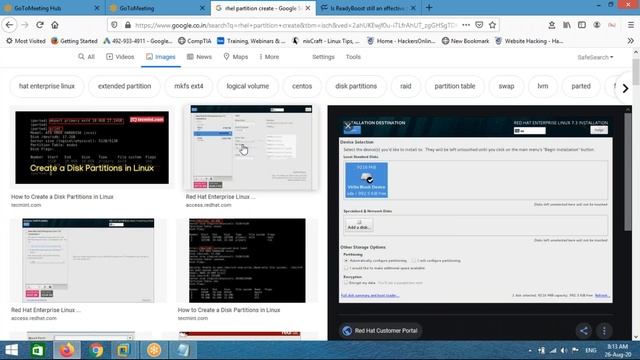Filter by parted chip
This screenshot has height=360, width=640.
click(581, 86)
